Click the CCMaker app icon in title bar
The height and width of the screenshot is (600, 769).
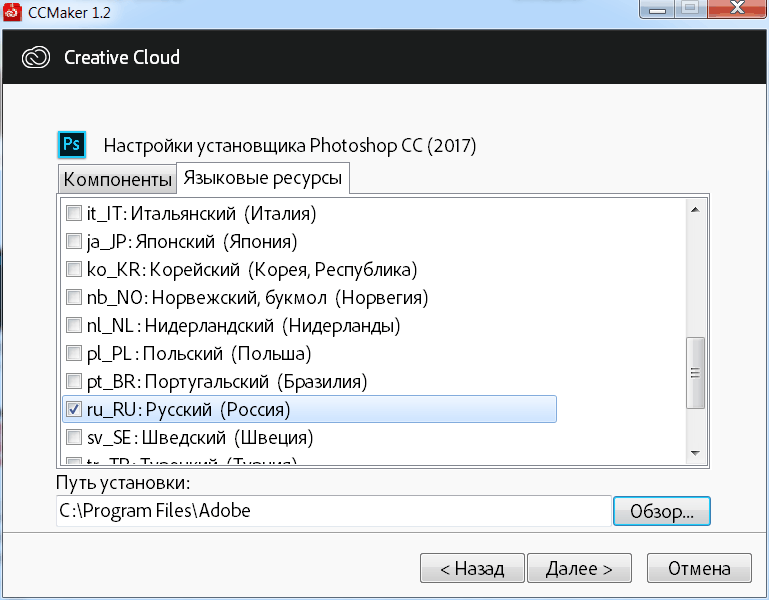pyautogui.click(x=12, y=11)
